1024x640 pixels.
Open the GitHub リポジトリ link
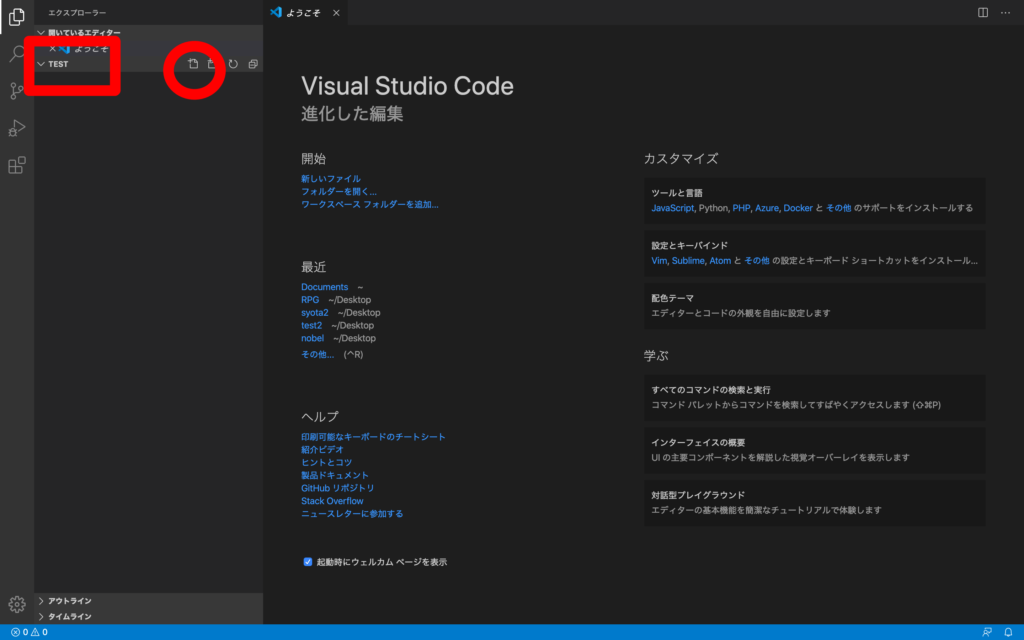[338, 488]
